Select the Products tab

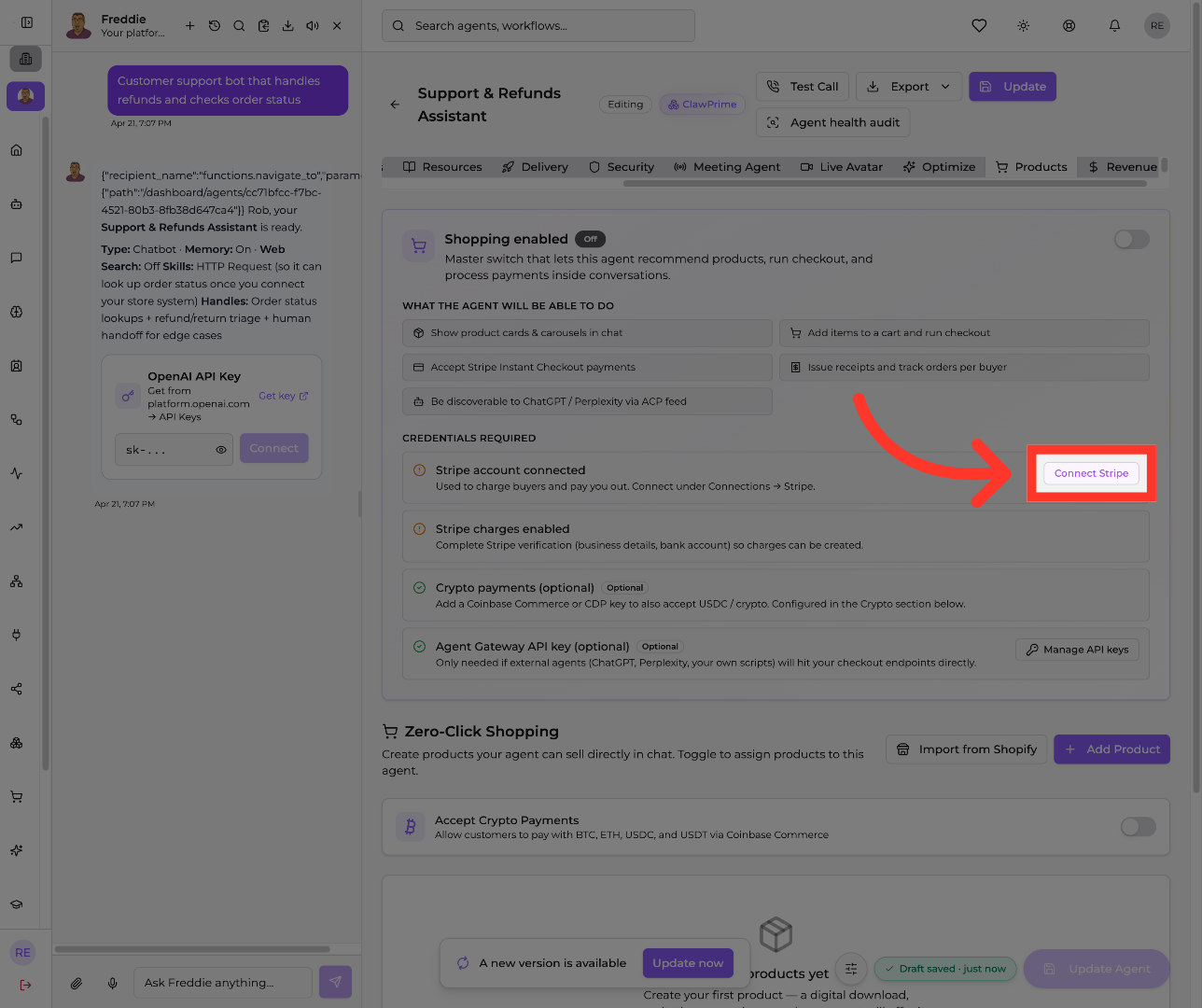point(1031,167)
